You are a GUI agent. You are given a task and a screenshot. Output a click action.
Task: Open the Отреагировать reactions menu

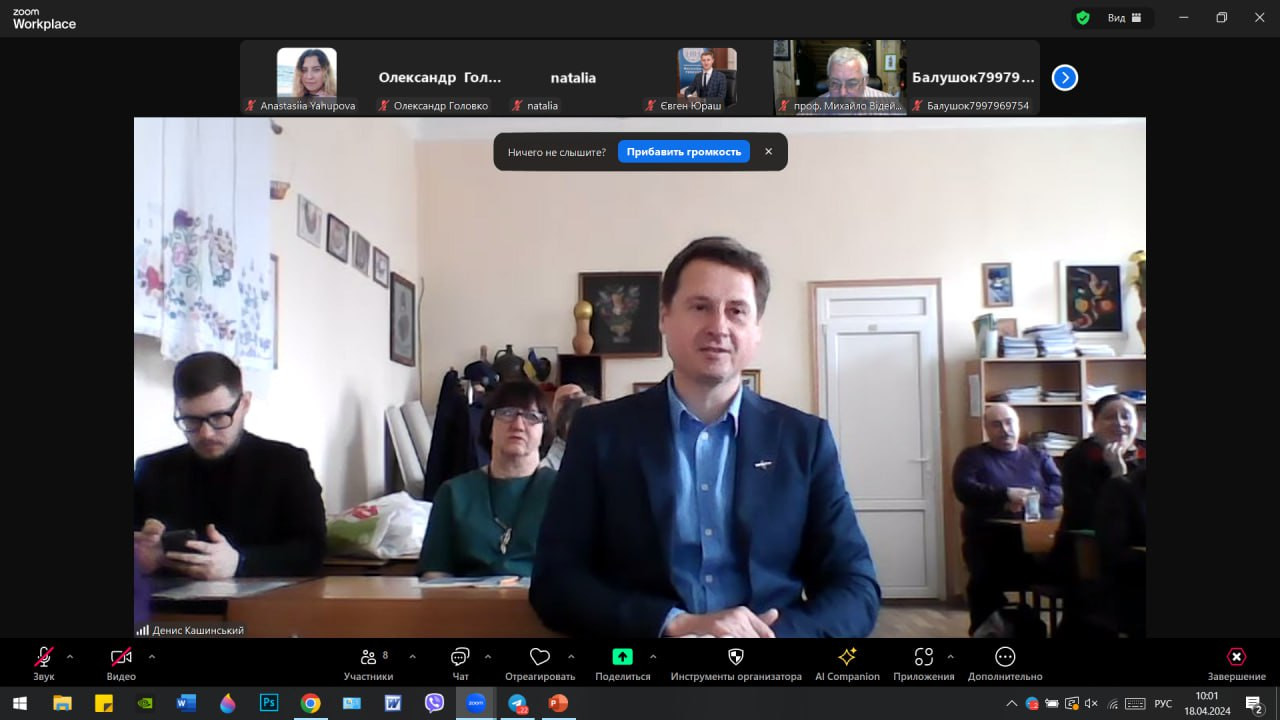(540, 663)
